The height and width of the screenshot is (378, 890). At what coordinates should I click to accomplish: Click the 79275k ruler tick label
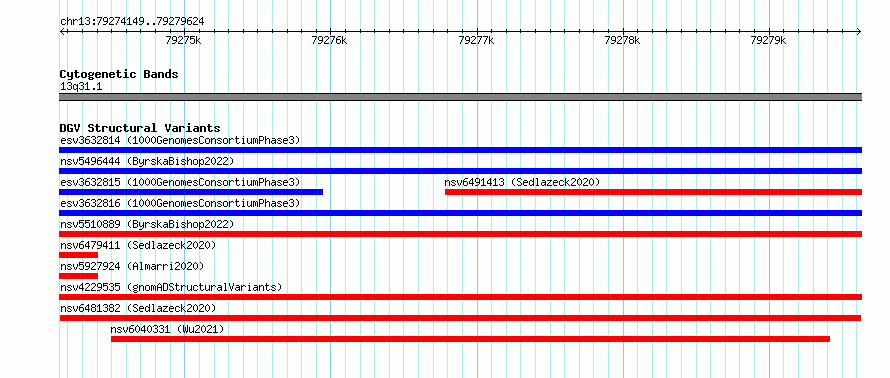pos(183,40)
